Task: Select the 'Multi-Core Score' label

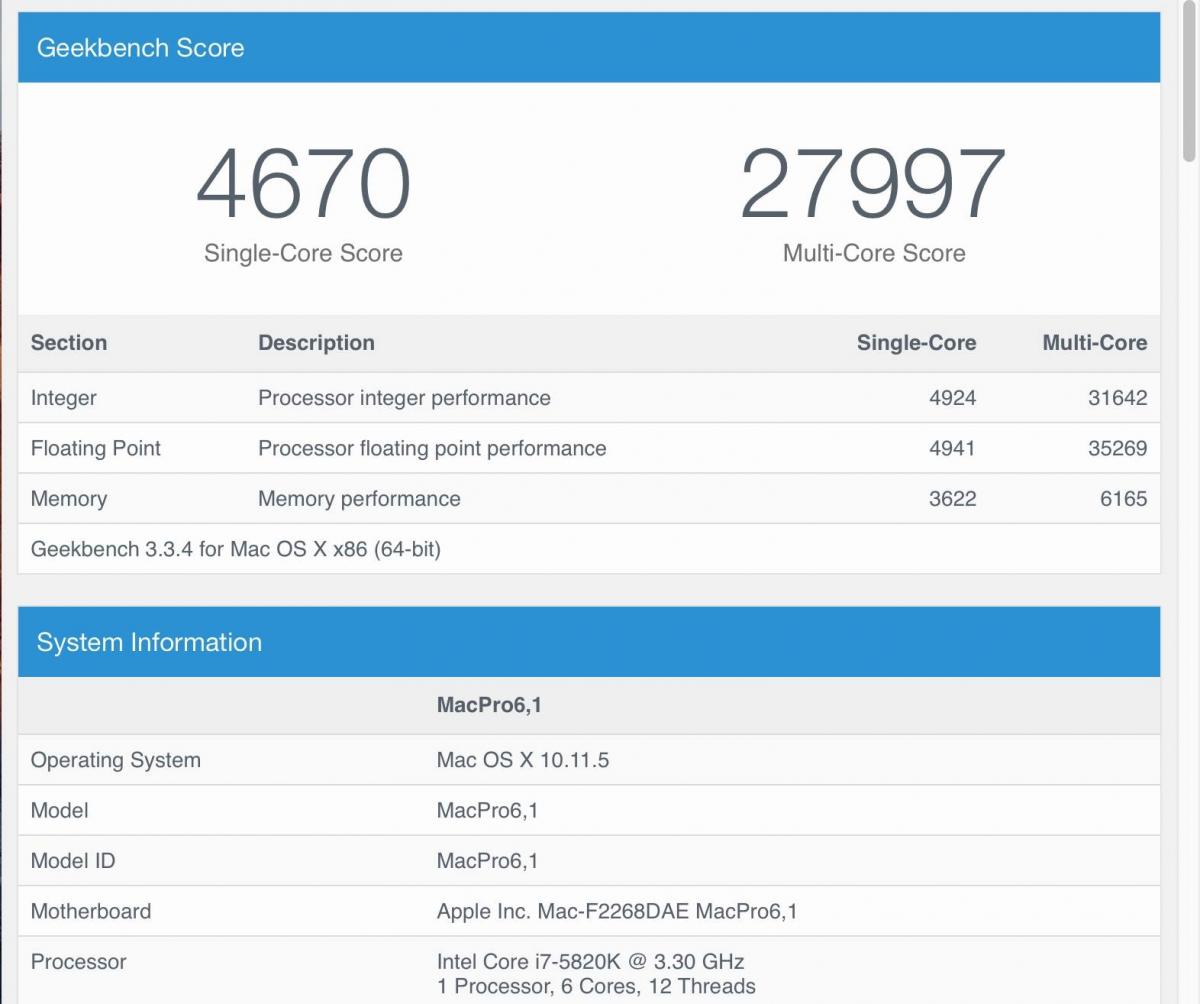Action: tap(874, 253)
